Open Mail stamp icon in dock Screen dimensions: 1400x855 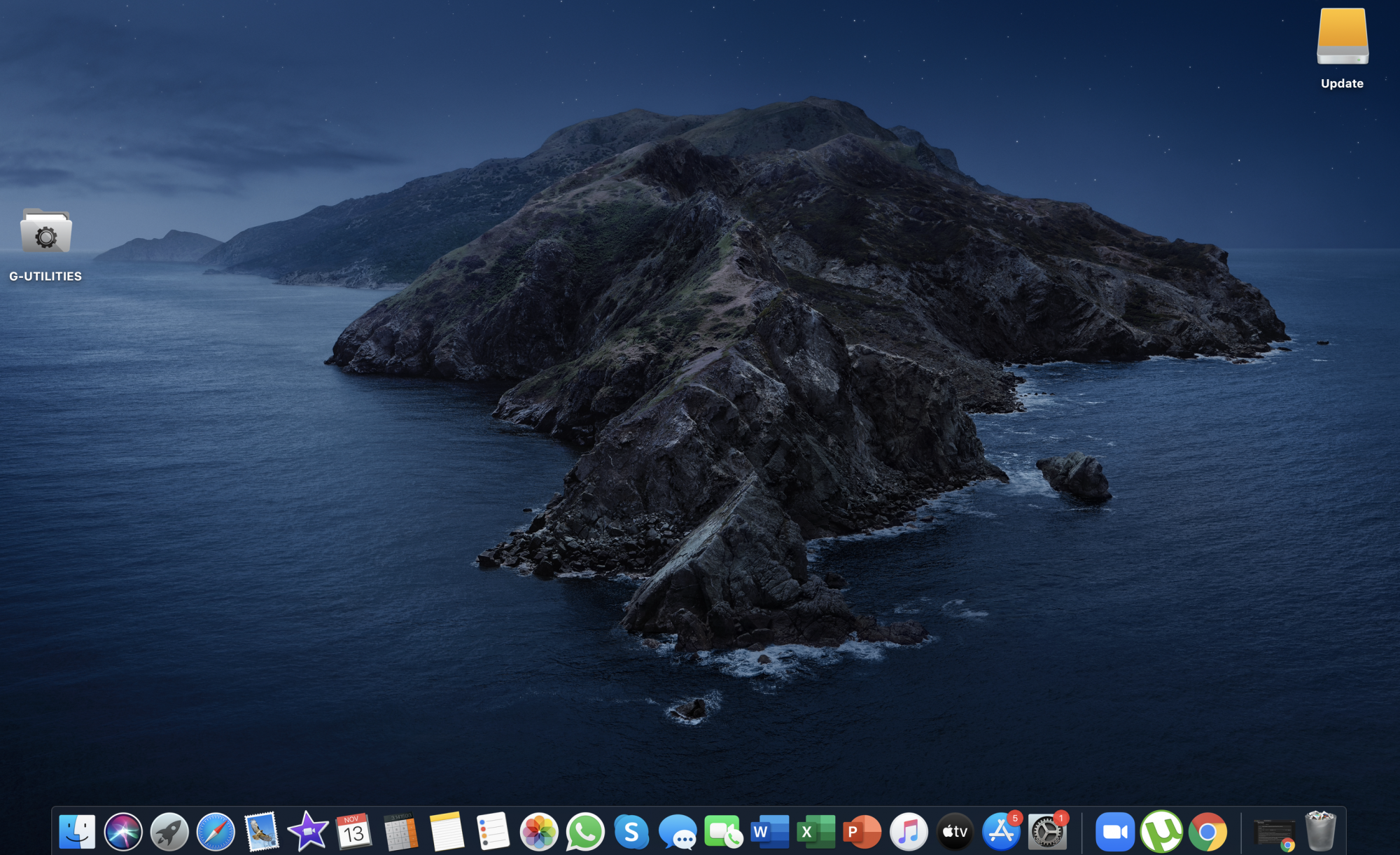(262, 832)
